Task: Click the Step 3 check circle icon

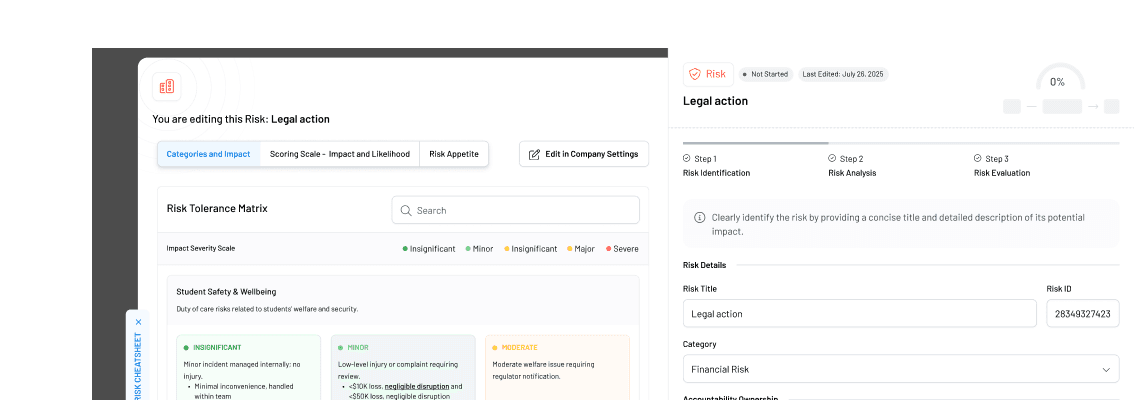Action: click(978, 158)
